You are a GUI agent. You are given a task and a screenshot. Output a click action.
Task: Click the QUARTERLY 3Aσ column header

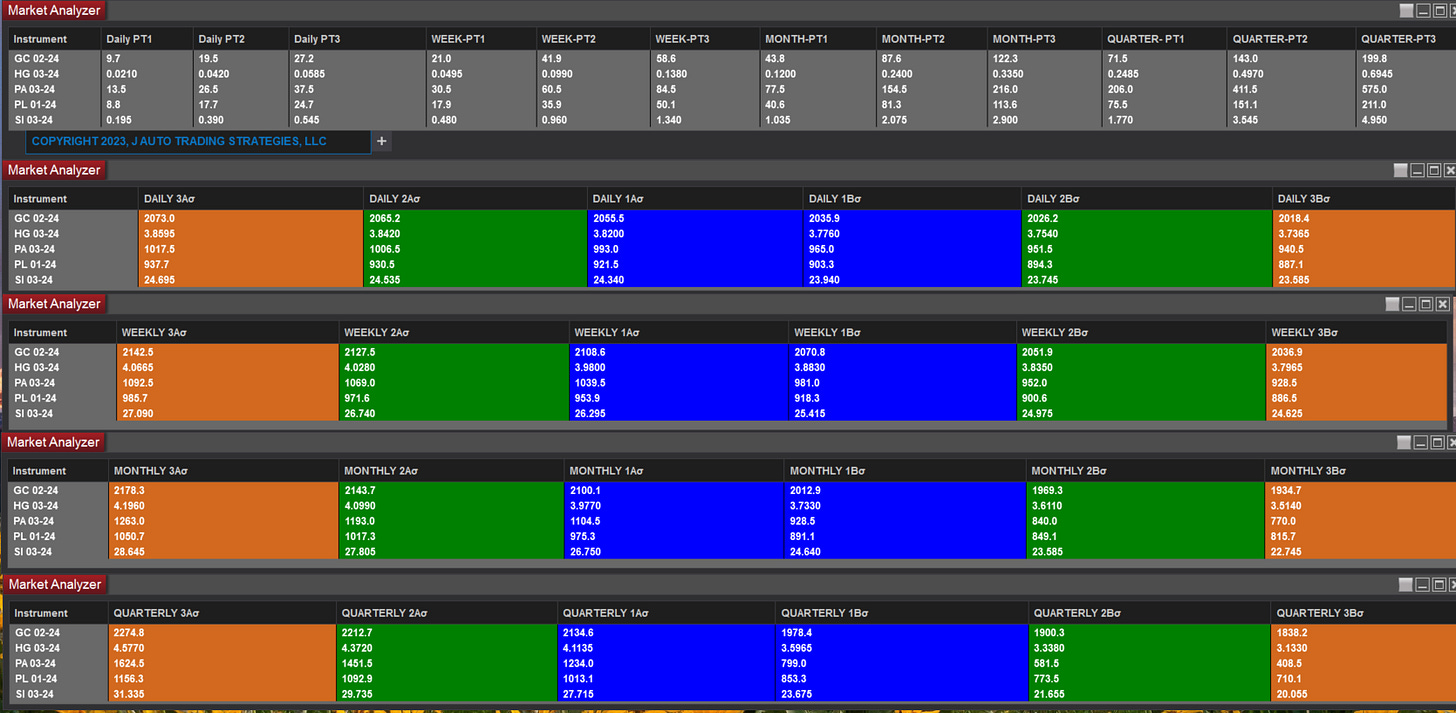(221, 613)
